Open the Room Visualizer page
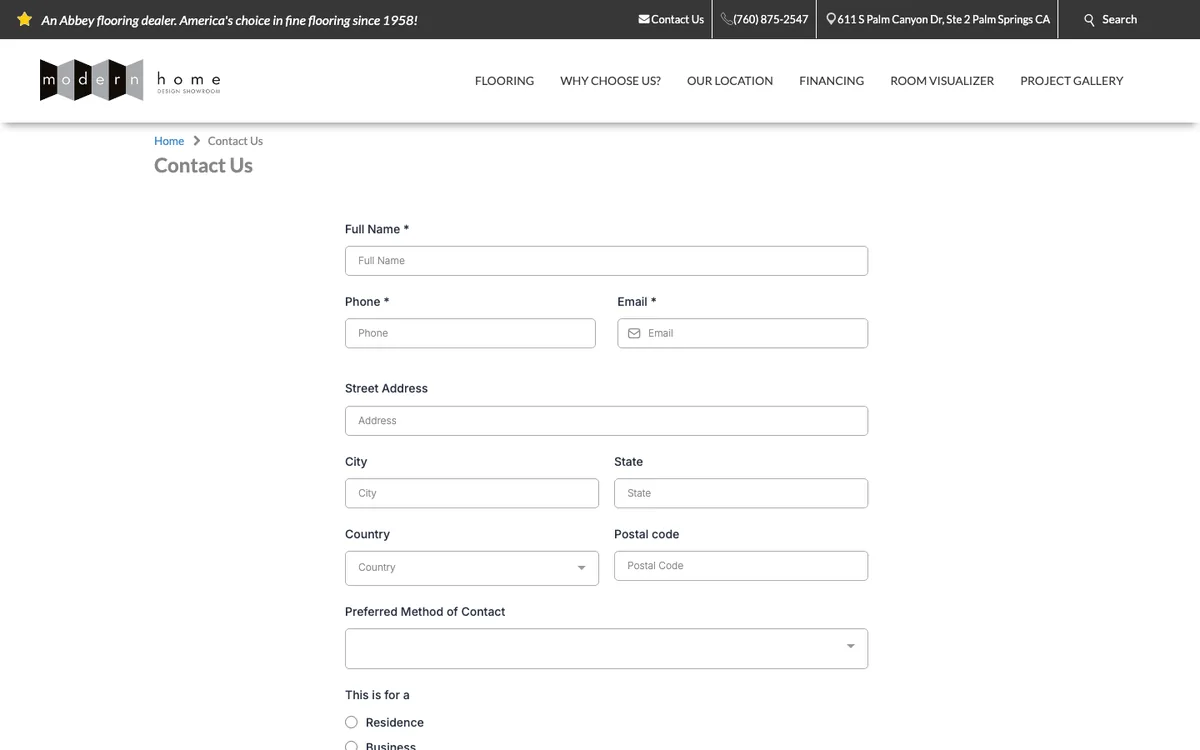The height and width of the screenshot is (750, 1200). coord(942,81)
